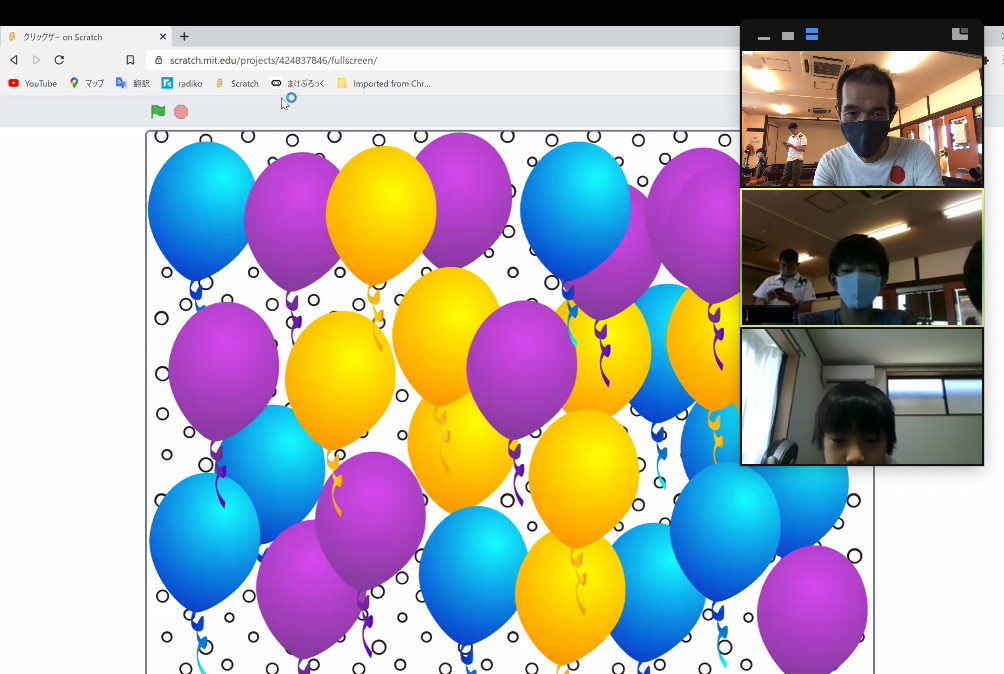Reload the Scratch page
The width and height of the screenshot is (1004, 674).
click(59, 60)
